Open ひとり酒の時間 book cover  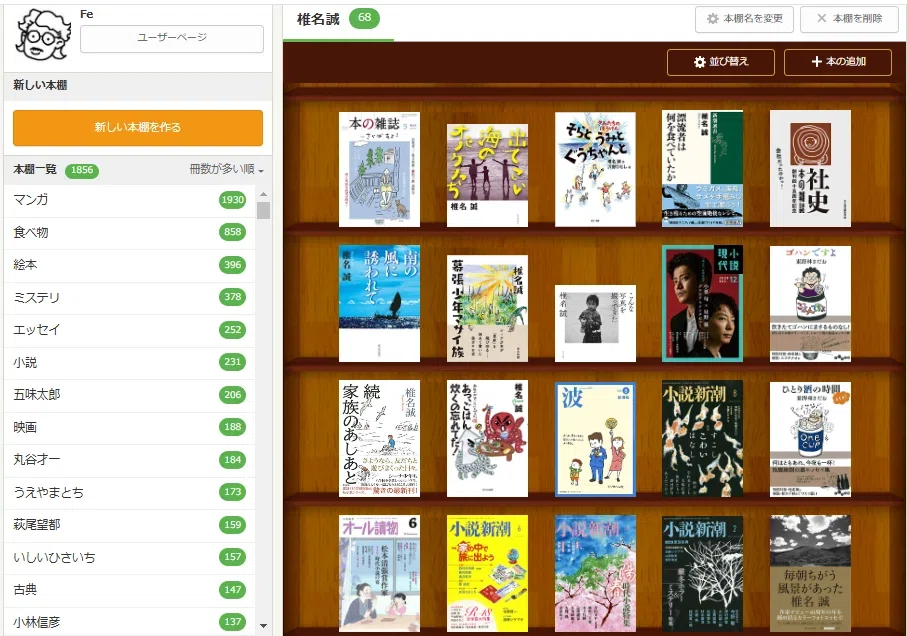tap(810, 439)
